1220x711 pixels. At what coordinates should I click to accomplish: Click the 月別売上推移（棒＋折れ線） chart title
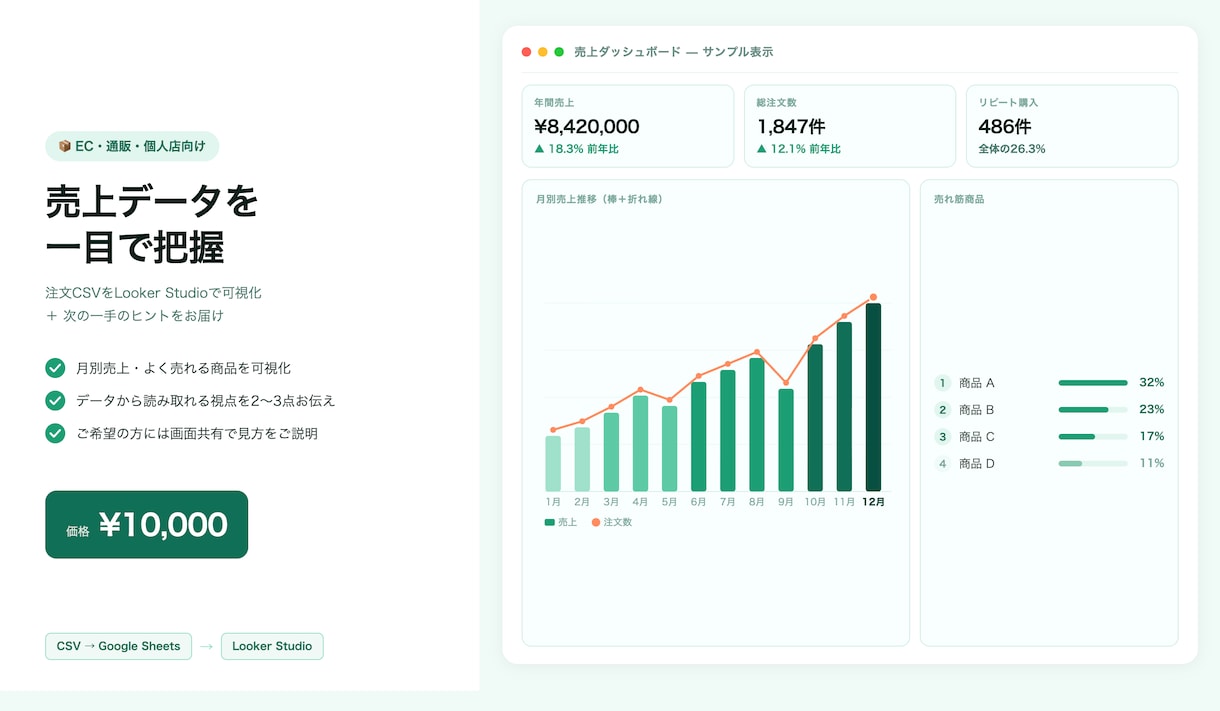[x=599, y=199]
